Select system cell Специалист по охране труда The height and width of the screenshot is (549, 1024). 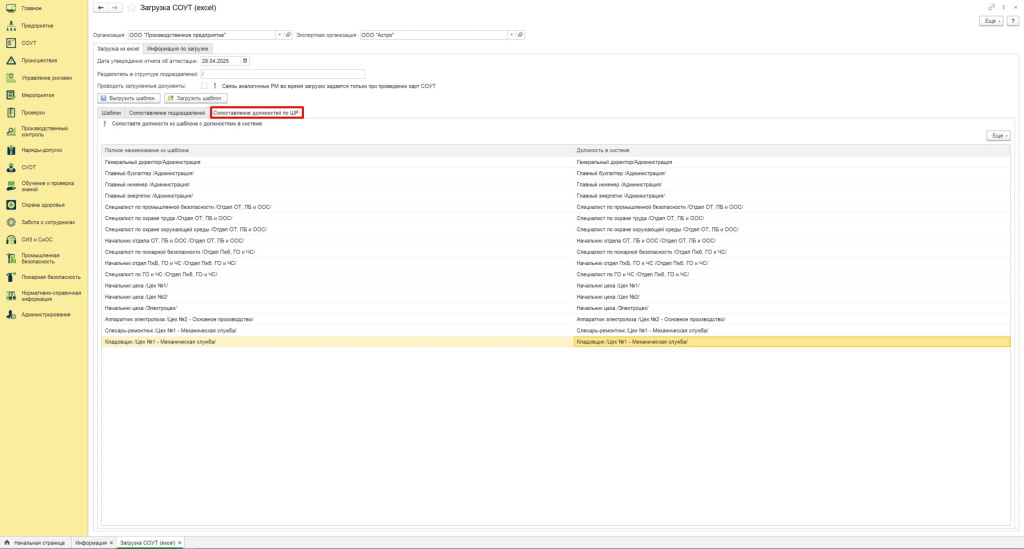click(792, 218)
